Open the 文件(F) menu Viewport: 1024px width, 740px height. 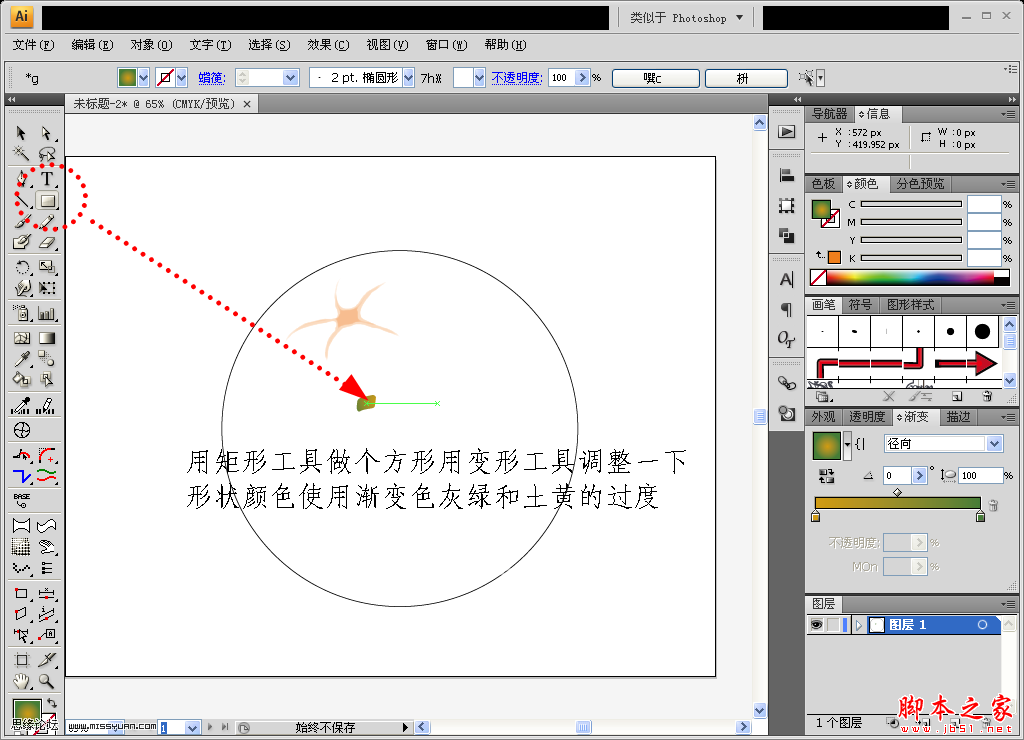tap(33, 44)
